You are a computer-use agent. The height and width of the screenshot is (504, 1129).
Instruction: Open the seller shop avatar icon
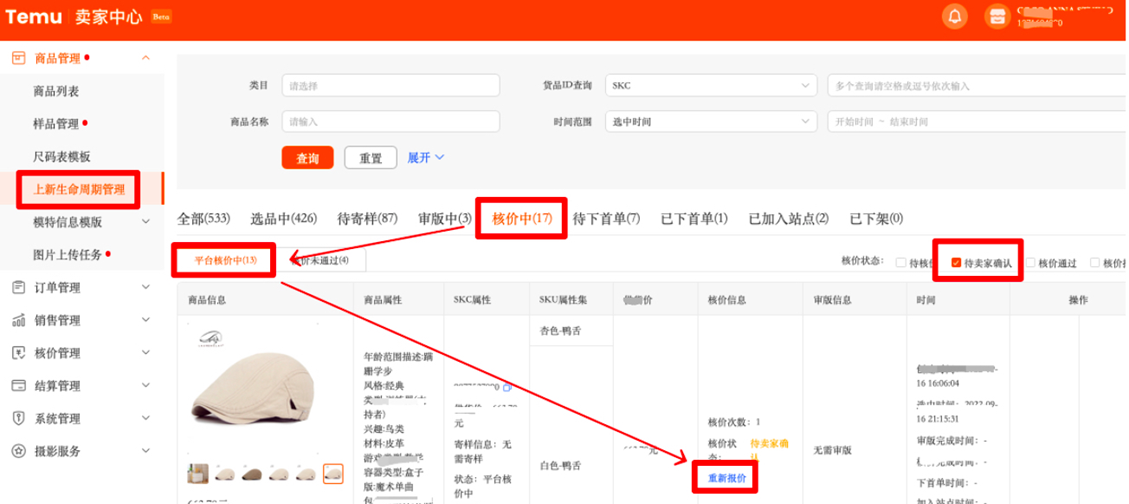point(996,17)
